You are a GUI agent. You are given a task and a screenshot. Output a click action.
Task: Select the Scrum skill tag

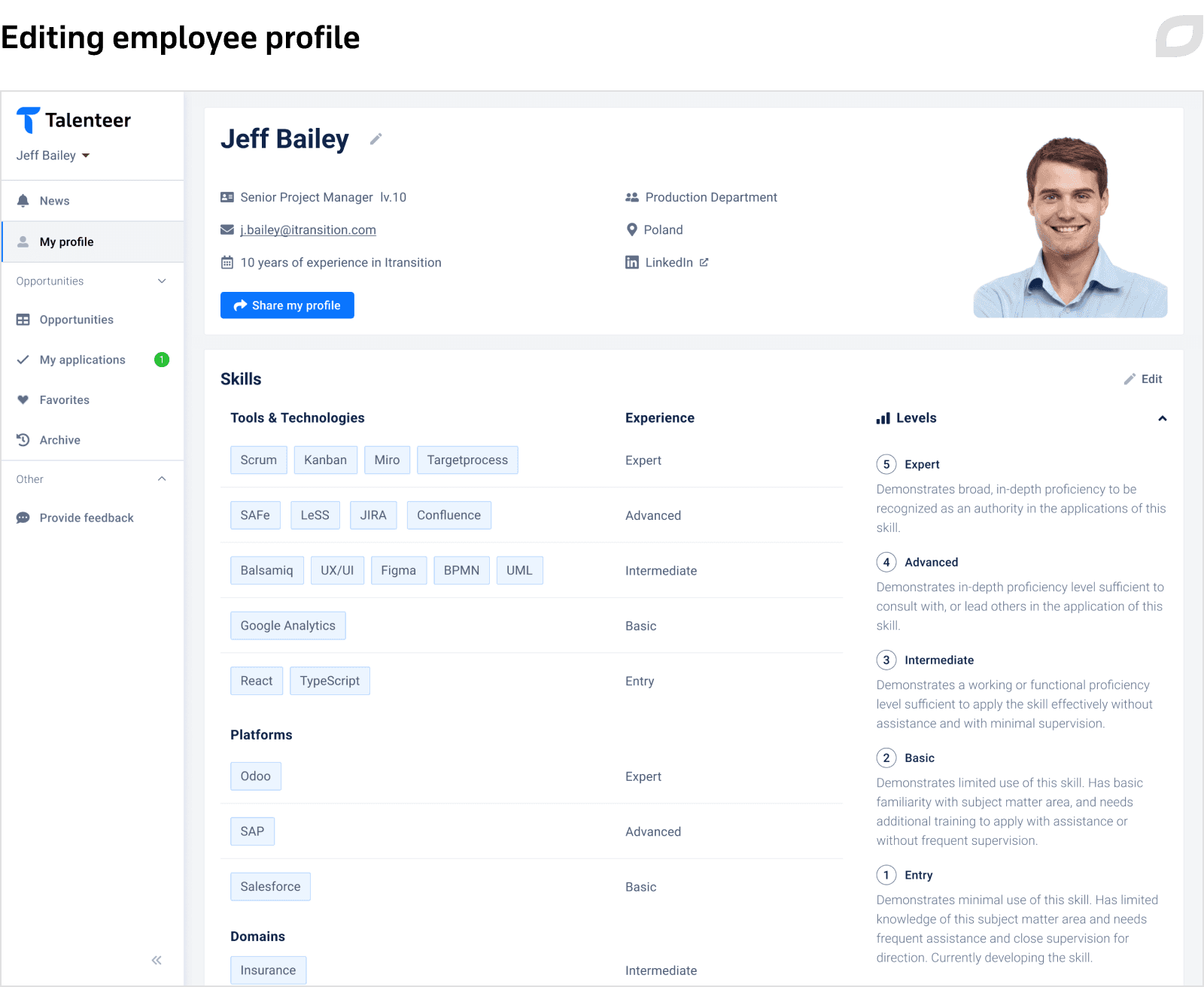point(259,460)
